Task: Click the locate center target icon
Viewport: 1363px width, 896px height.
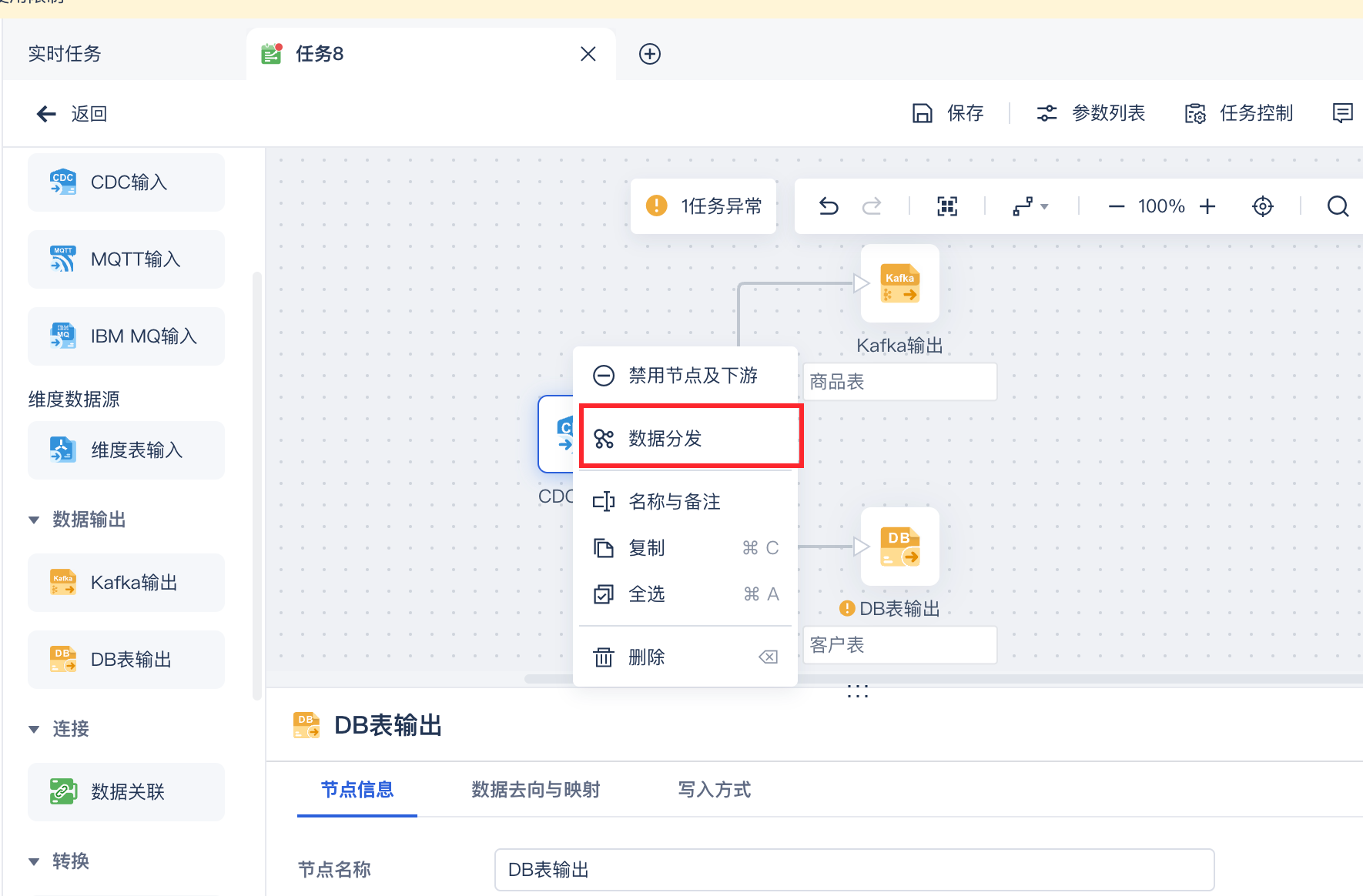Action: pyautogui.click(x=1263, y=206)
